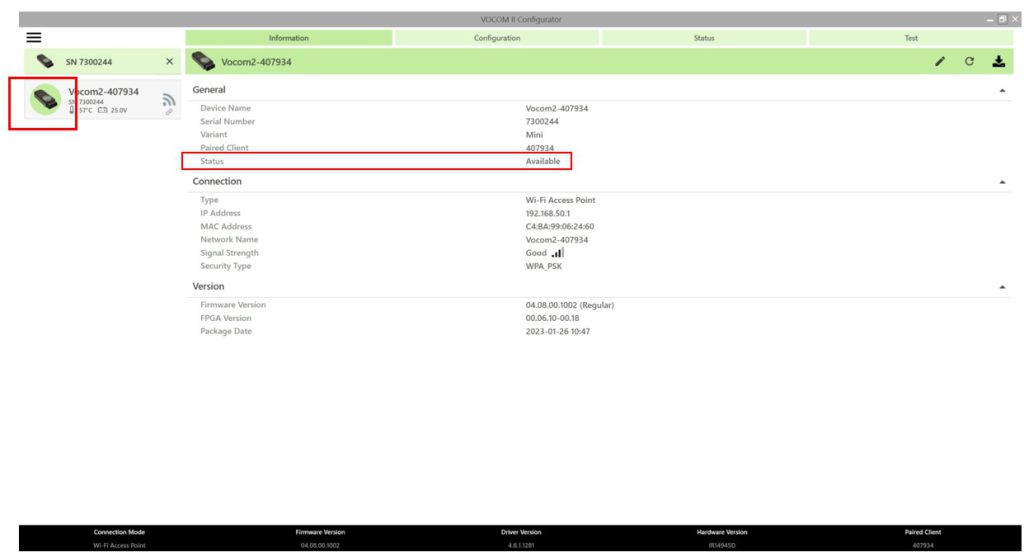Click the Wi-Fi signal icon on device card
The image size is (1024, 557).
click(x=168, y=99)
